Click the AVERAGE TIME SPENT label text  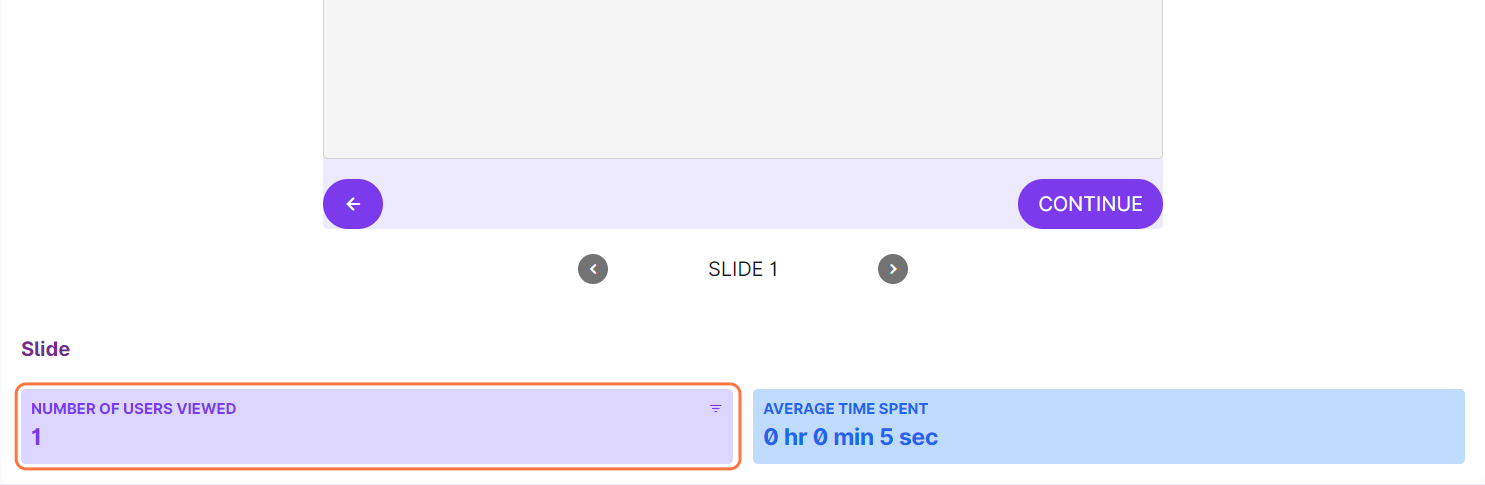[846, 408]
